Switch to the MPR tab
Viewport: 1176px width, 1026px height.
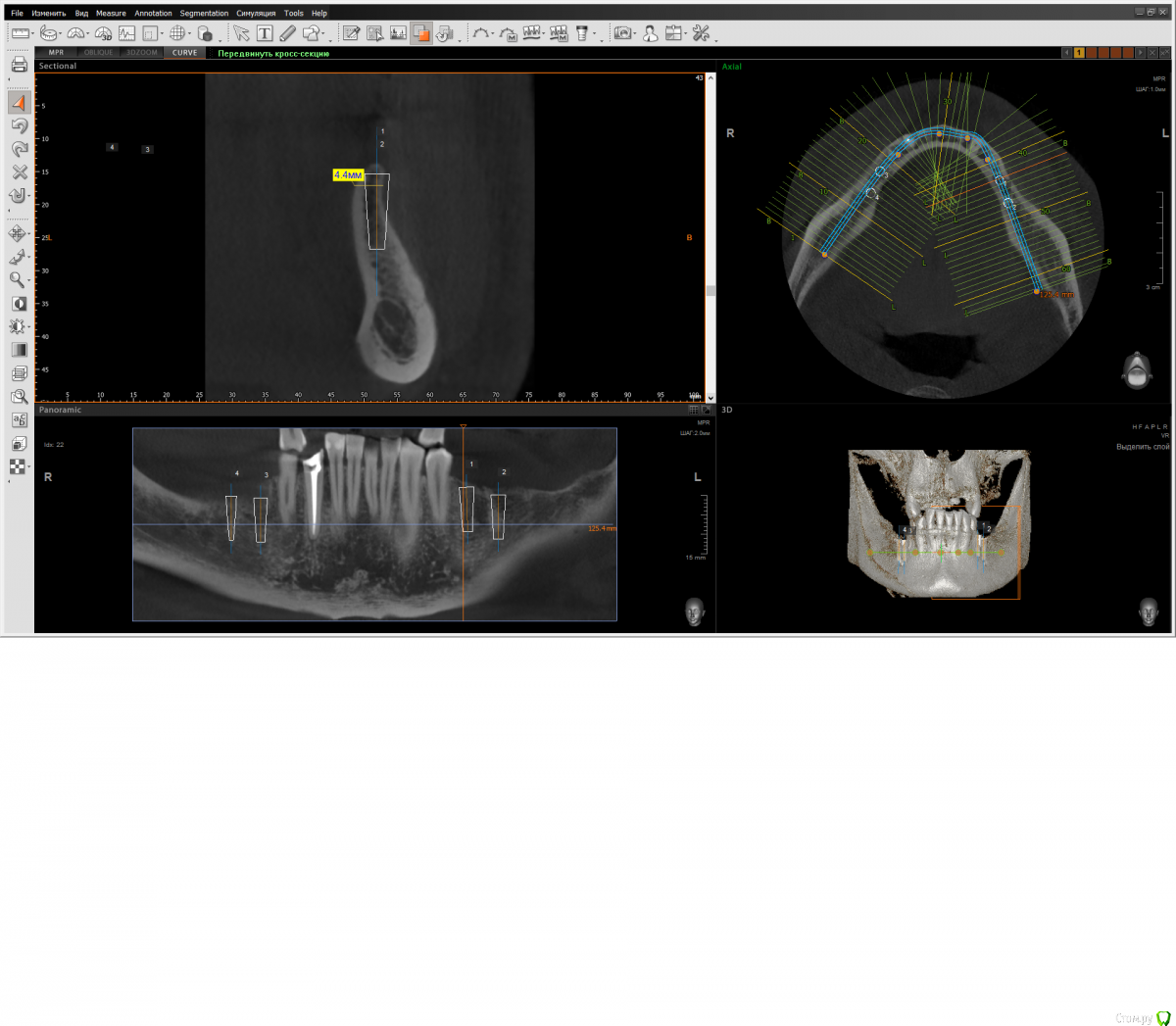coord(56,53)
